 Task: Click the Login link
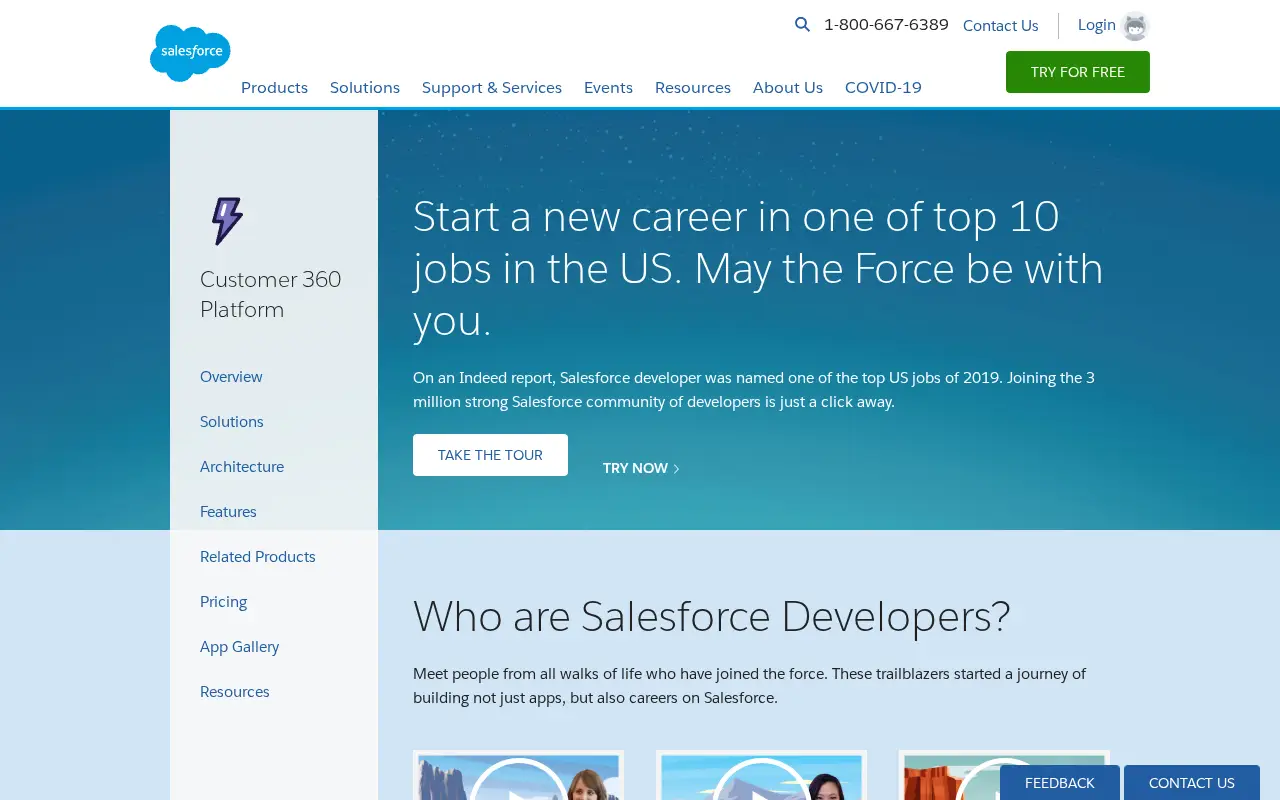pos(1096,25)
